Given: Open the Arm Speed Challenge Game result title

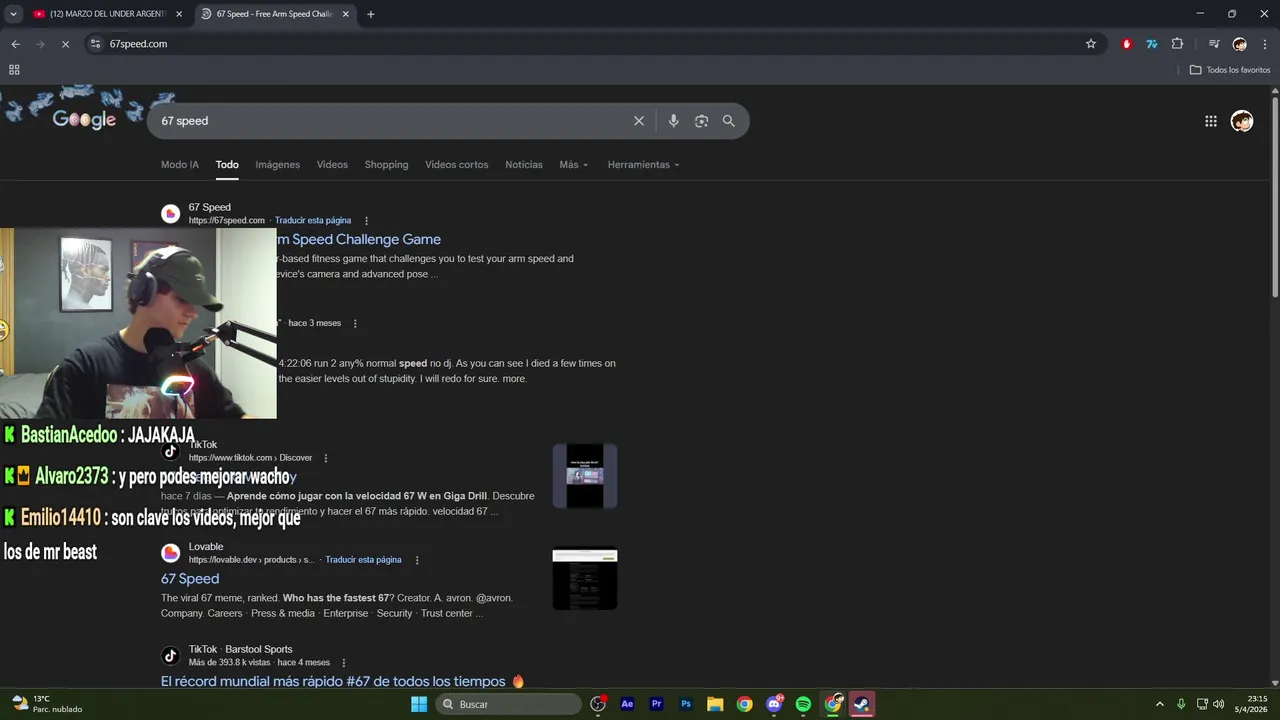Looking at the screenshot, I should (x=359, y=240).
